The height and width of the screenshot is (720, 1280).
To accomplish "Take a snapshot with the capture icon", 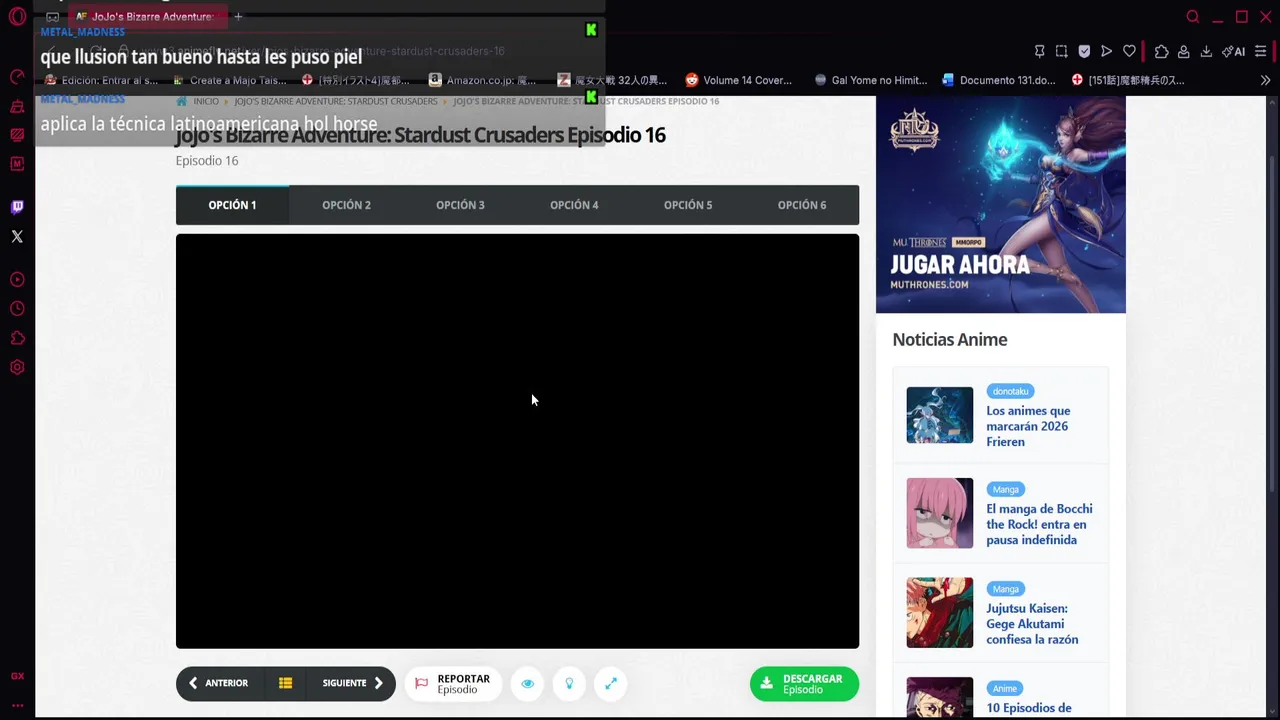I will (x=1061, y=51).
